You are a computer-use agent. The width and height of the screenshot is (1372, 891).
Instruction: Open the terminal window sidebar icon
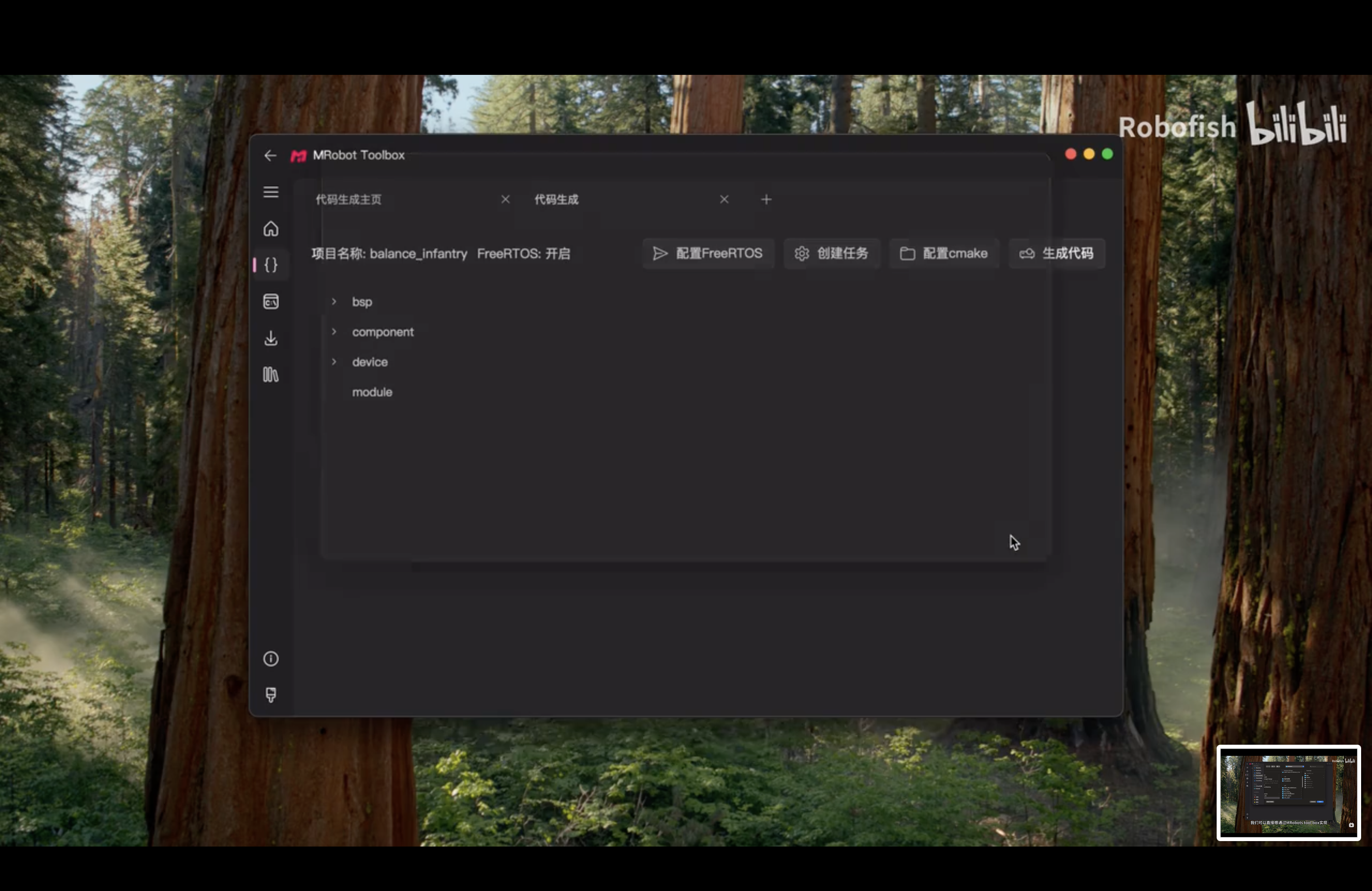(x=271, y=301)
